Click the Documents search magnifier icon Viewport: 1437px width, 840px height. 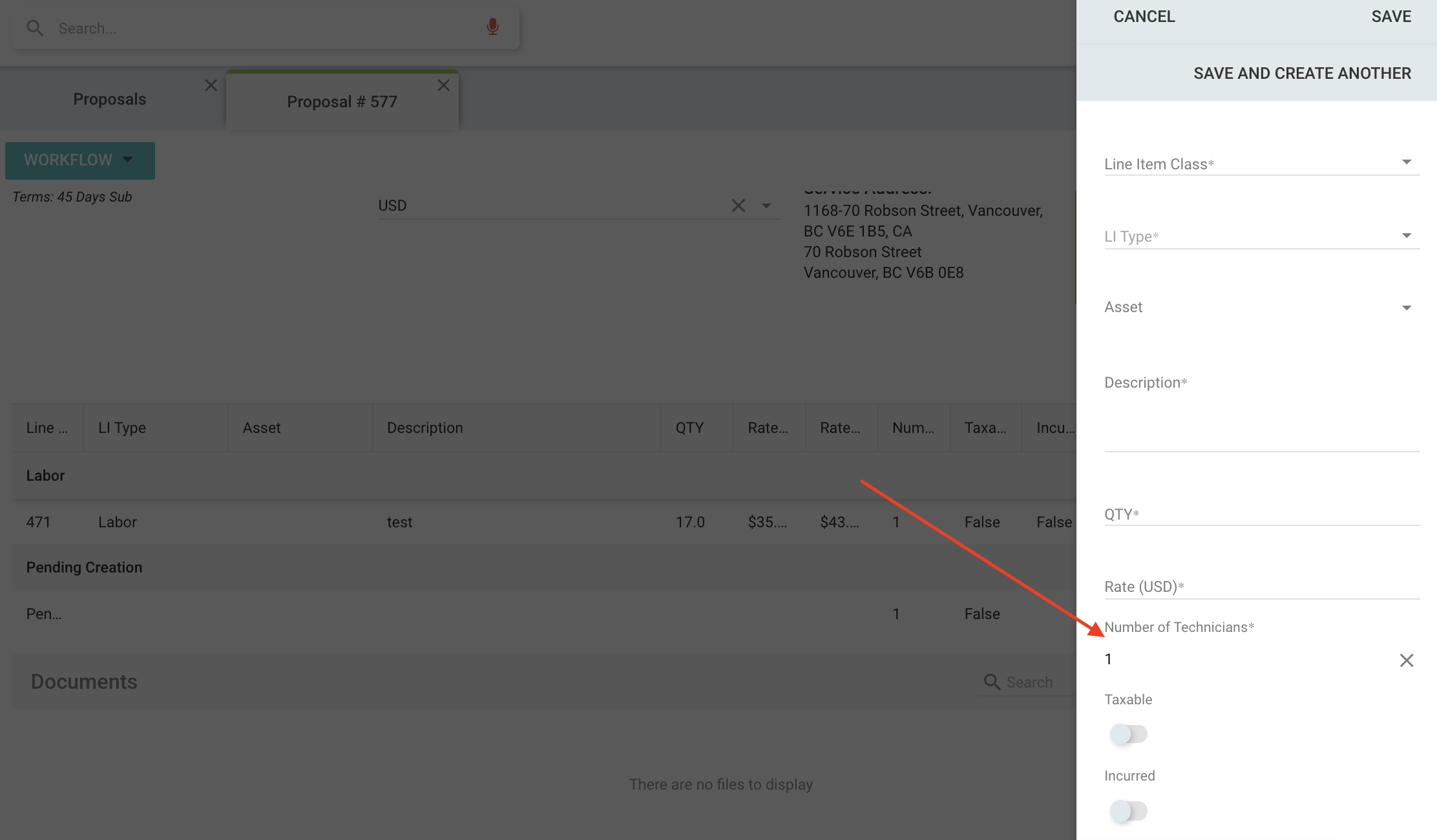[992, 682]
